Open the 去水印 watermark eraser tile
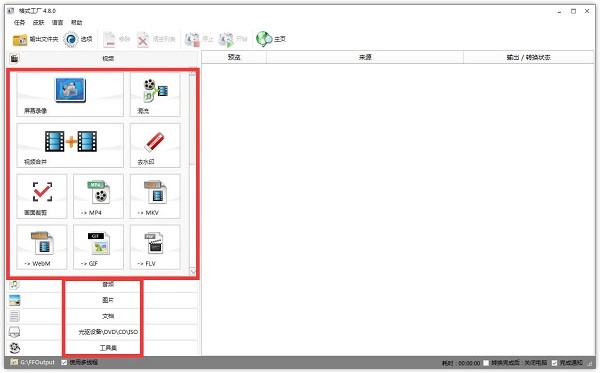This screenshot has height=373, width=600. [x=155, y=145]
